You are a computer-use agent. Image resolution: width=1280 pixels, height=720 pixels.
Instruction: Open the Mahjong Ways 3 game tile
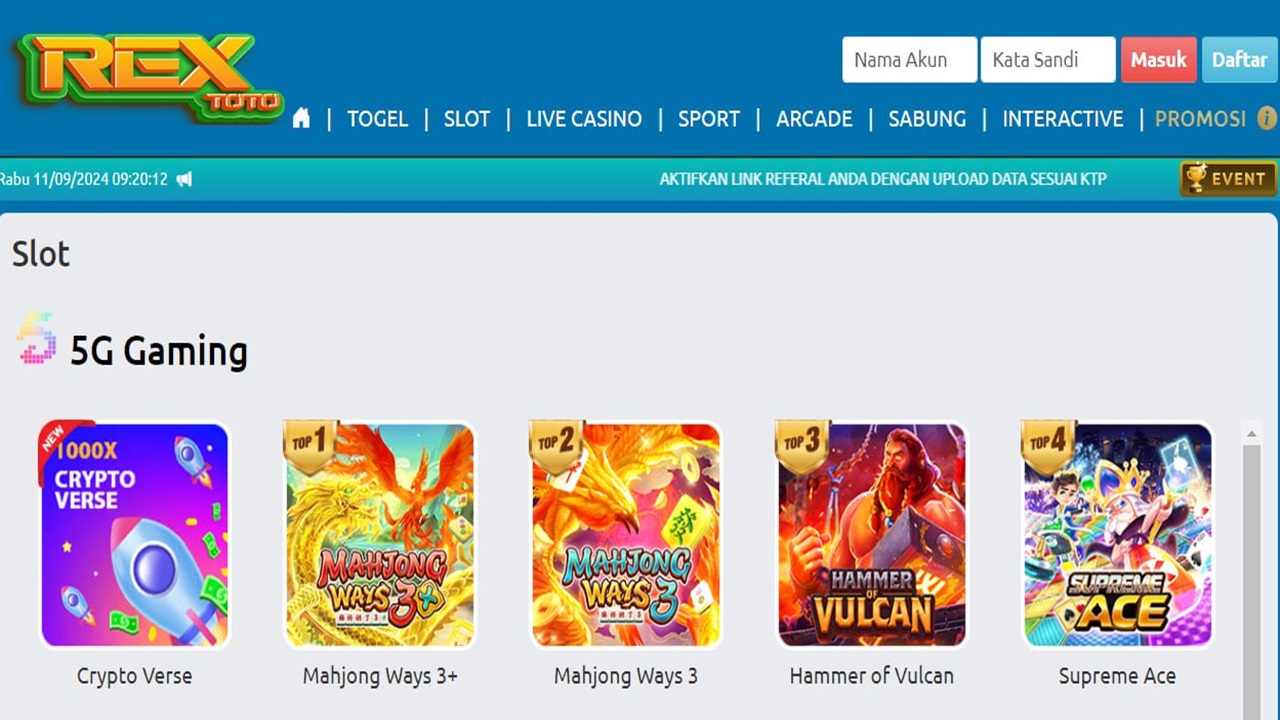(626, 535)
